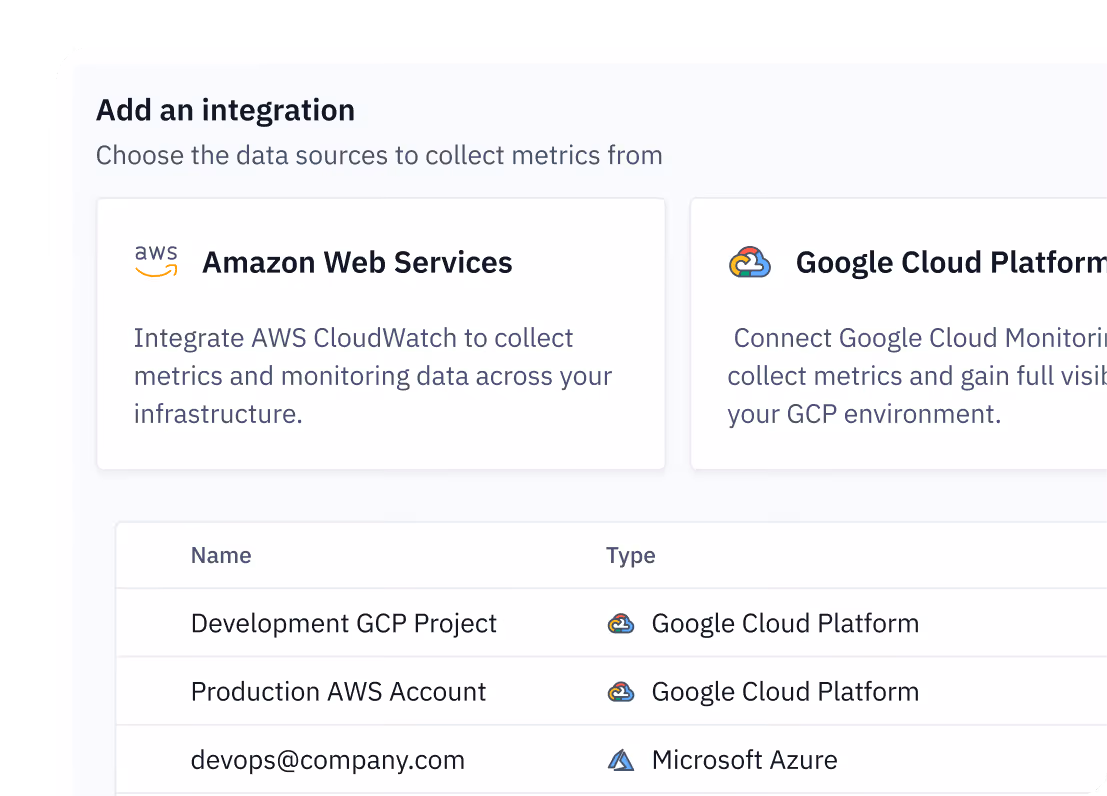Image resolution: width=1107 pixels, height=796 pixels.
Task: Click the Google Cloud logo on card
Action: [x=750, y=262]
